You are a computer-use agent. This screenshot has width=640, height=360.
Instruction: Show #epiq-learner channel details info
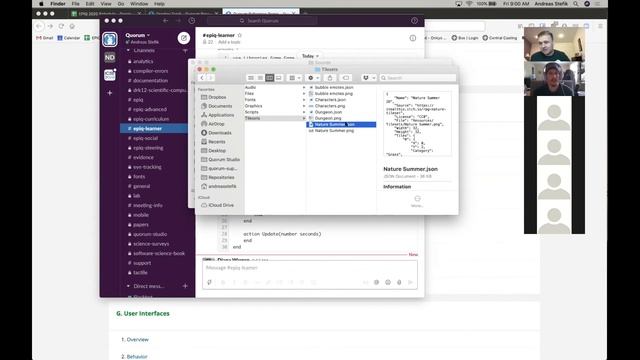pyautogui.click(x=413, y=38)
